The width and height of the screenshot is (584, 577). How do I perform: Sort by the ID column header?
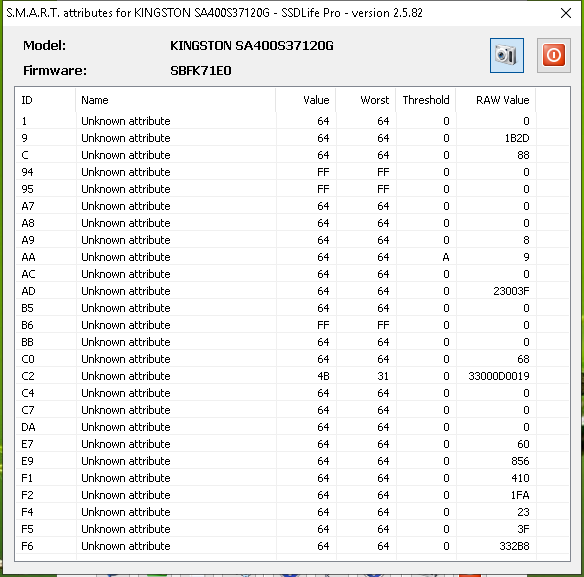46,100
